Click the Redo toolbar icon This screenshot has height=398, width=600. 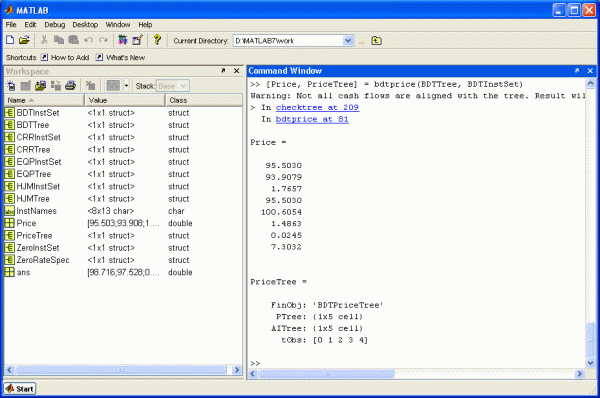click(103, 40)
